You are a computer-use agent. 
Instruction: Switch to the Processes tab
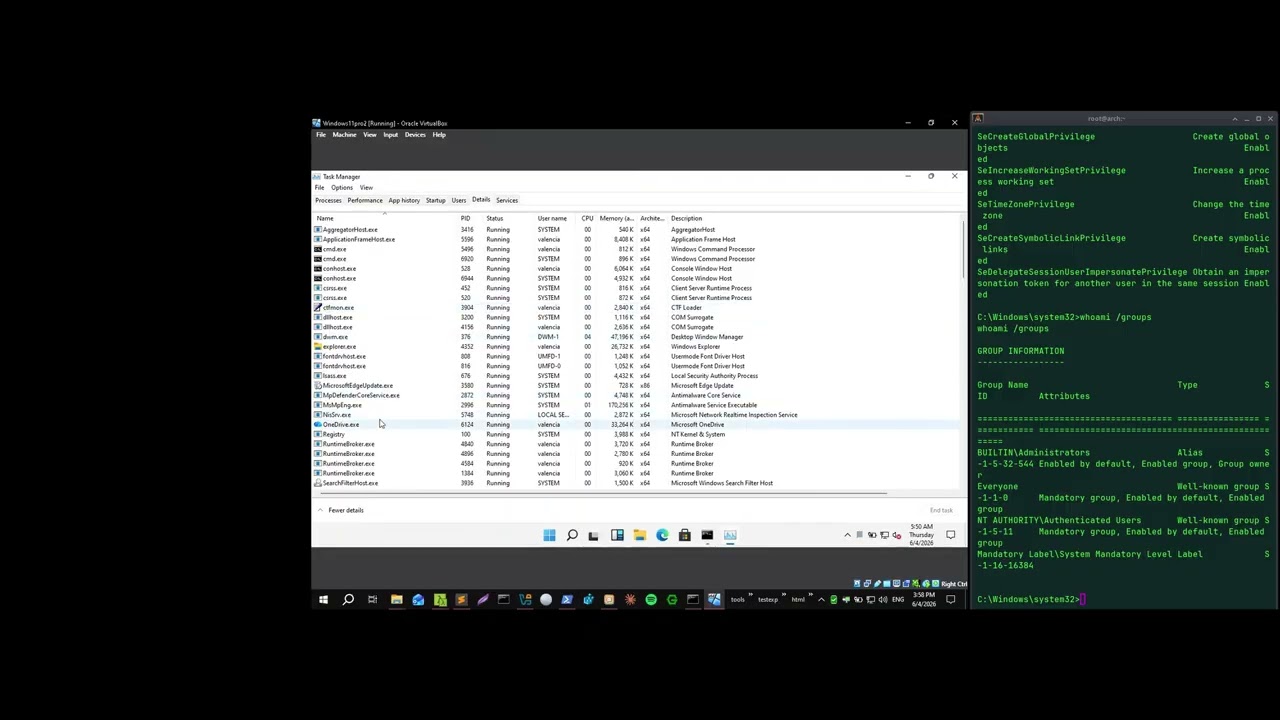[x=328, y=200]
